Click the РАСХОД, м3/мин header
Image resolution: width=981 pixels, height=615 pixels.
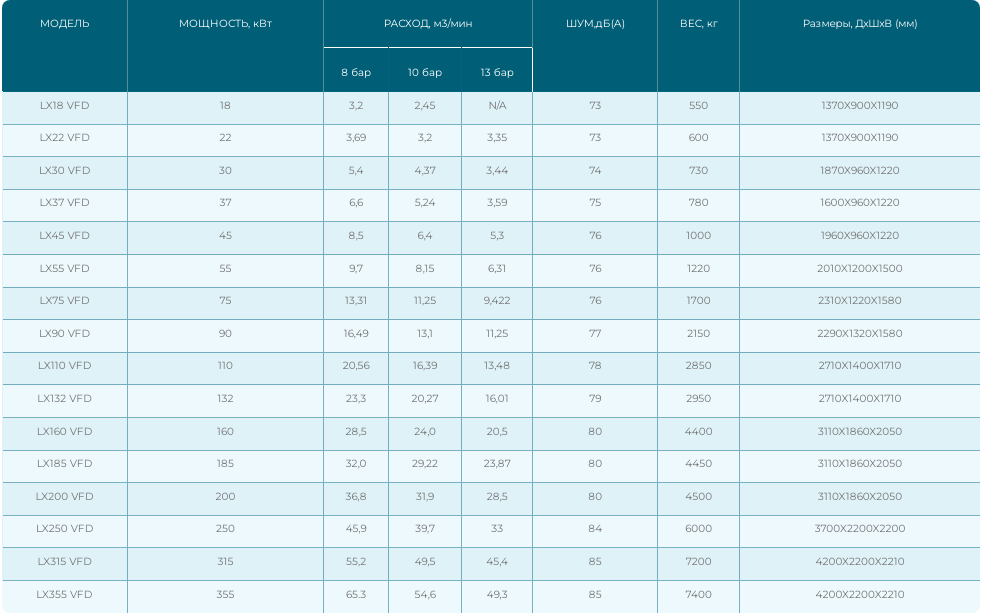pyautogui.click(x=427, y=23)
